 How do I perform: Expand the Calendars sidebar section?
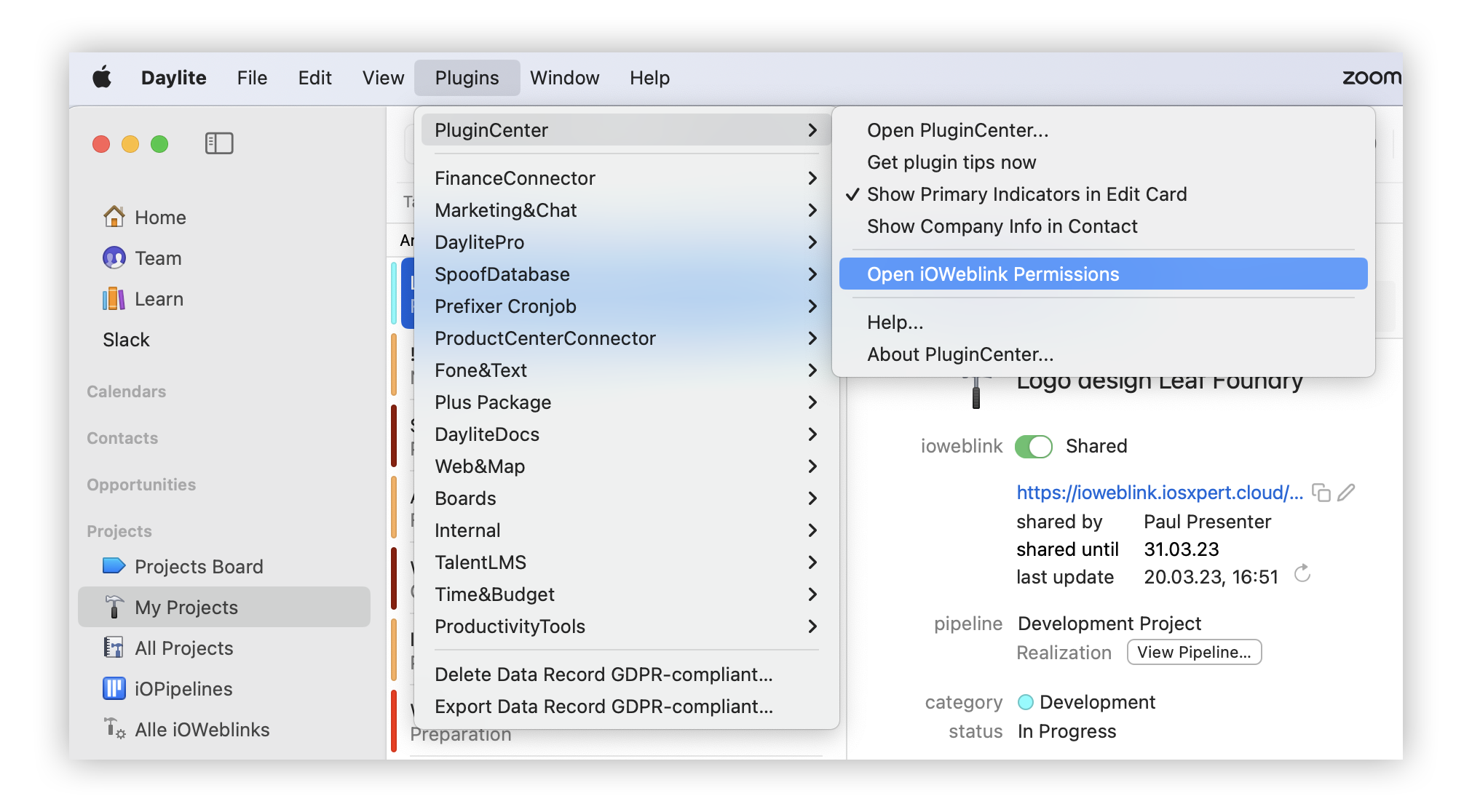point(126,391)
